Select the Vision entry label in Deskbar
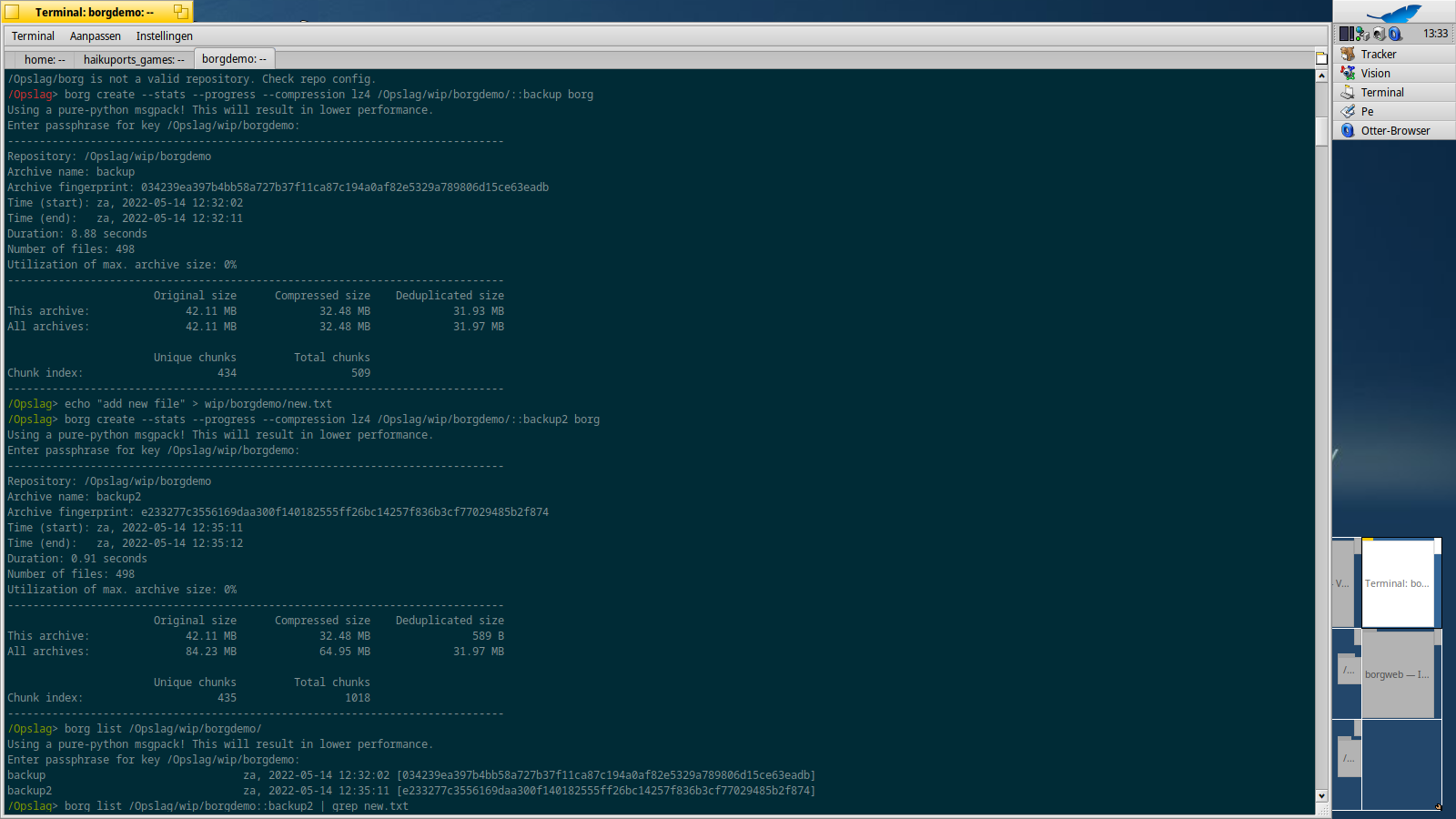Screen dimensions: 1456x819 click(1375, 74)
